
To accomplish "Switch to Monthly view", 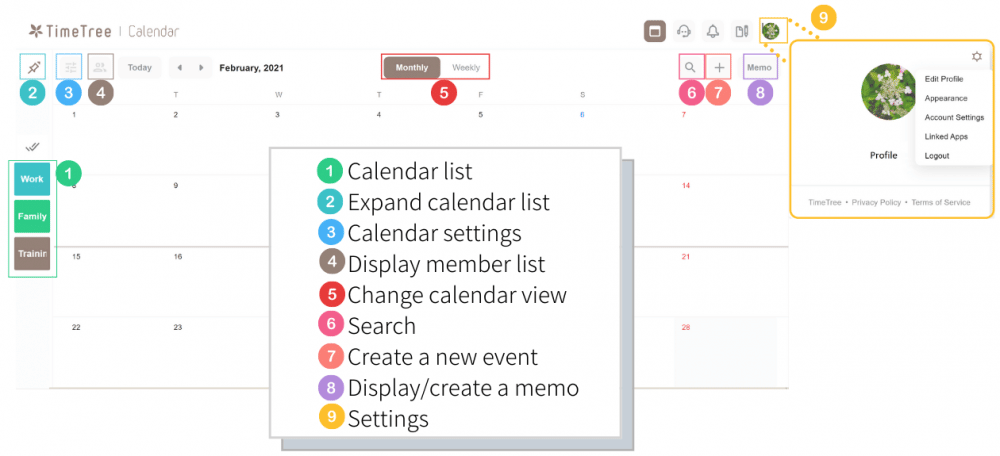I will click(x=412, y=68).
